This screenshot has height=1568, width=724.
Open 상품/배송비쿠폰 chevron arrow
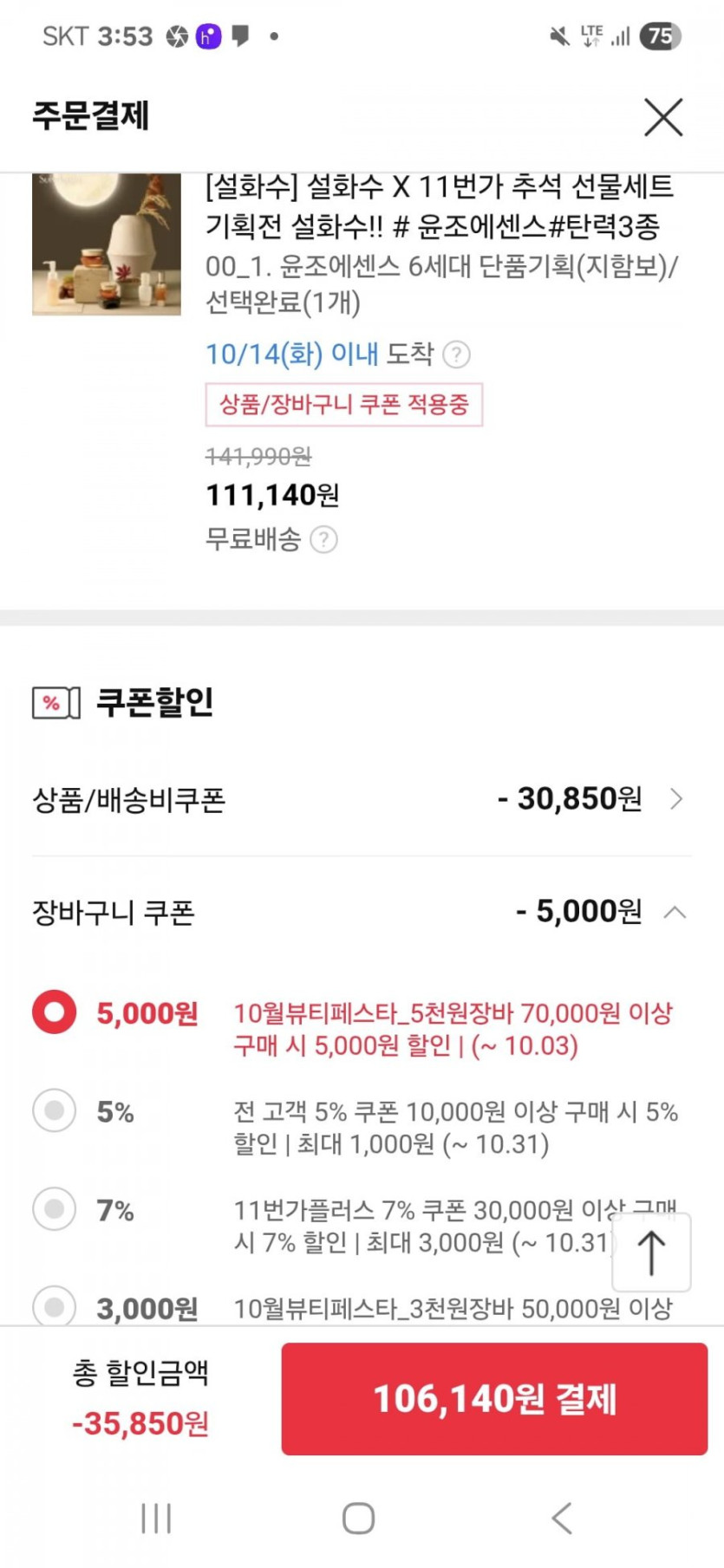tap(677, 799)
